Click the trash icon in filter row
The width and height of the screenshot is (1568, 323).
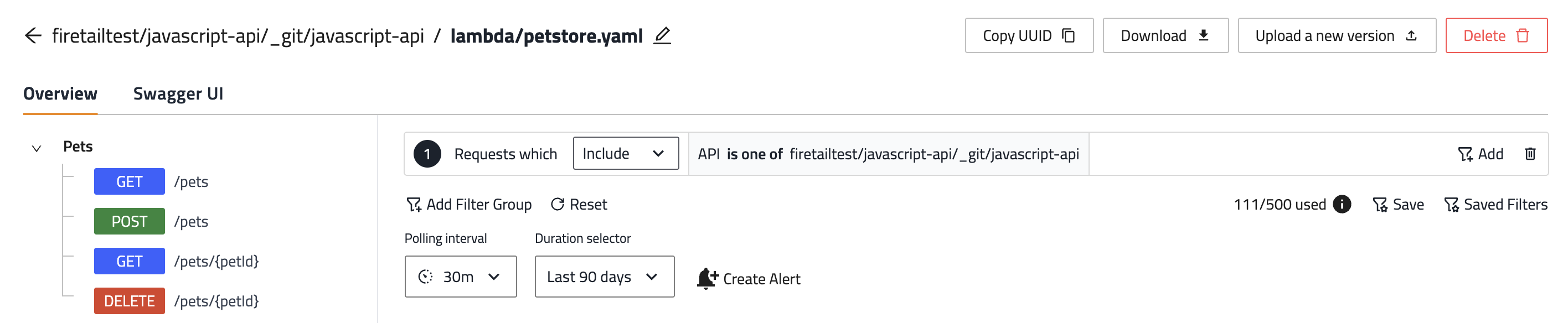click(1530, 154)
